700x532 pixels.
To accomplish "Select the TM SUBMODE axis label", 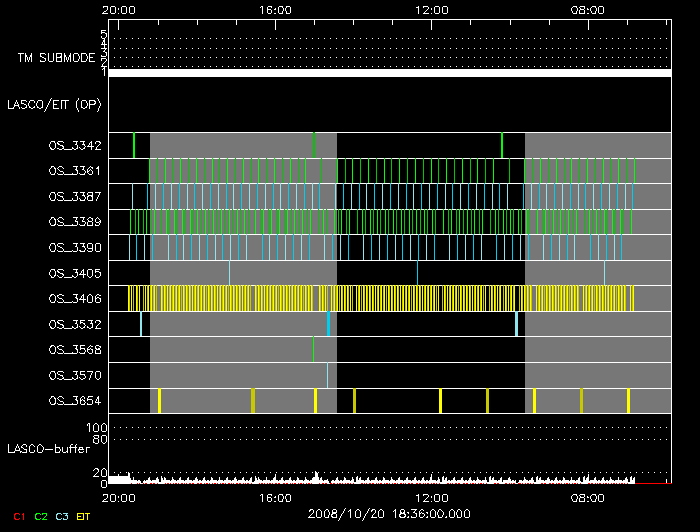I will coord(56,58).
